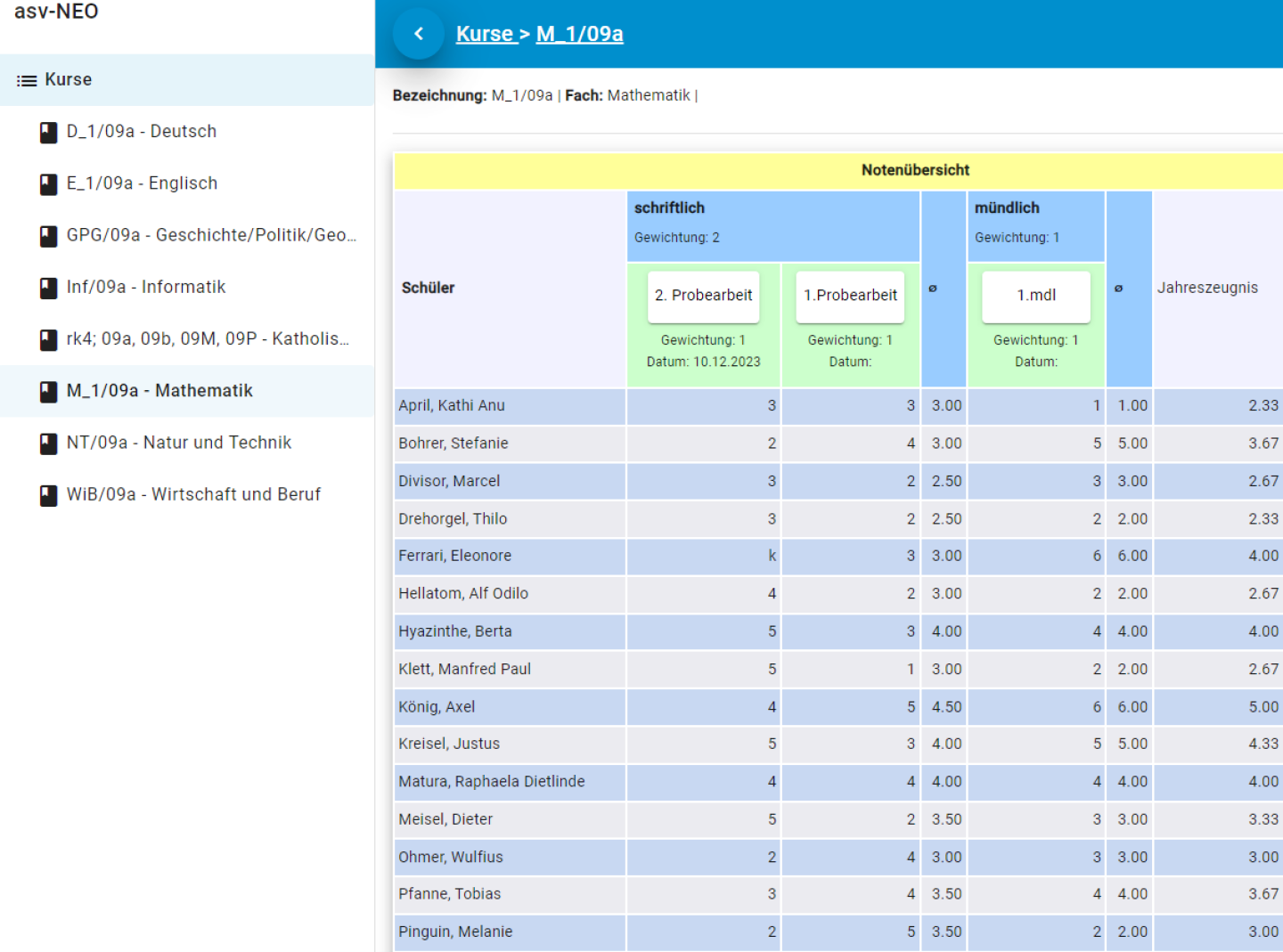1283x952 pixels.
Task: Select the M_1/09a - Mathematik course
Action: pyautogui.click(x=159, y=391)
